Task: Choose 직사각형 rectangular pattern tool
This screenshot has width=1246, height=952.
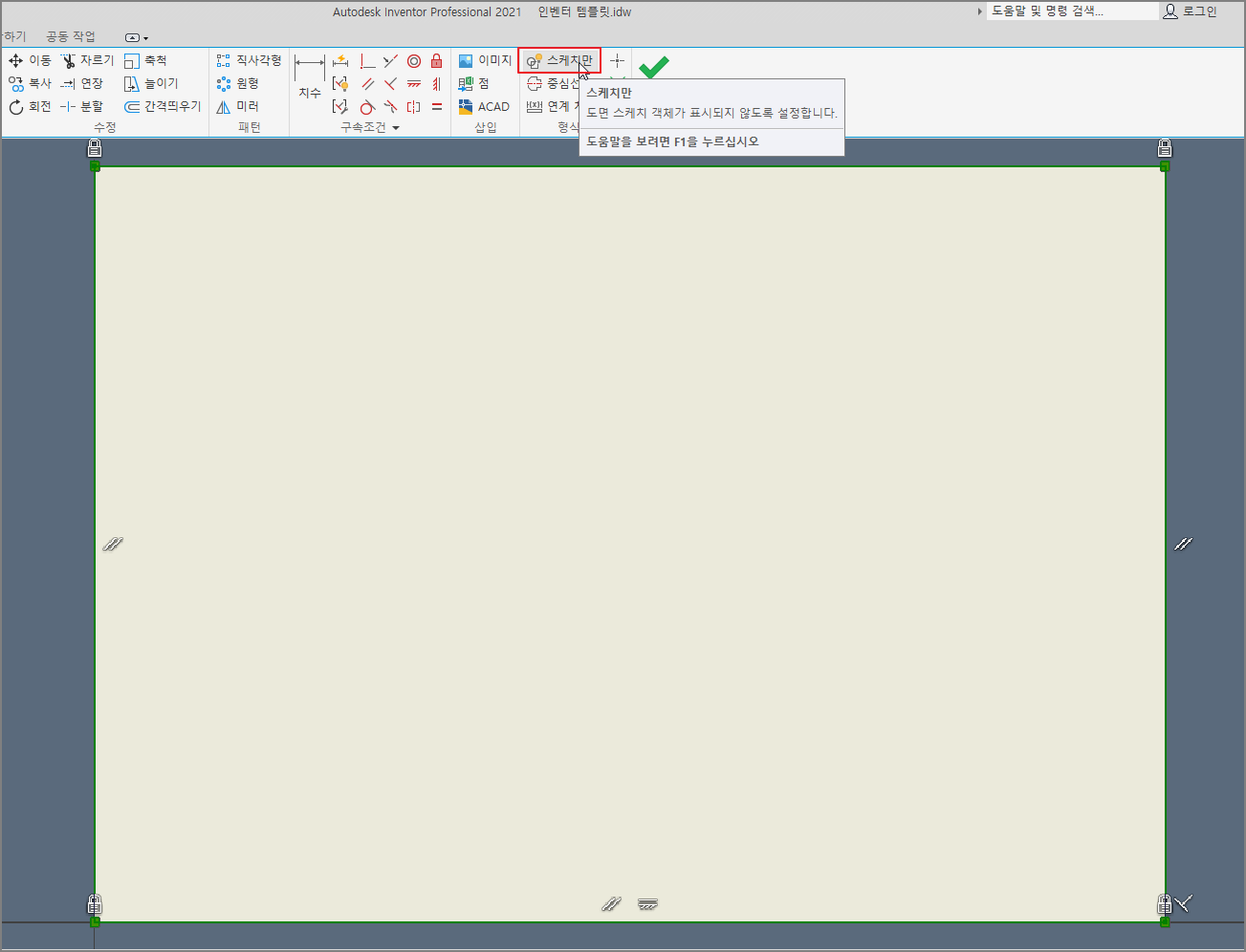Action: point(249,60)
